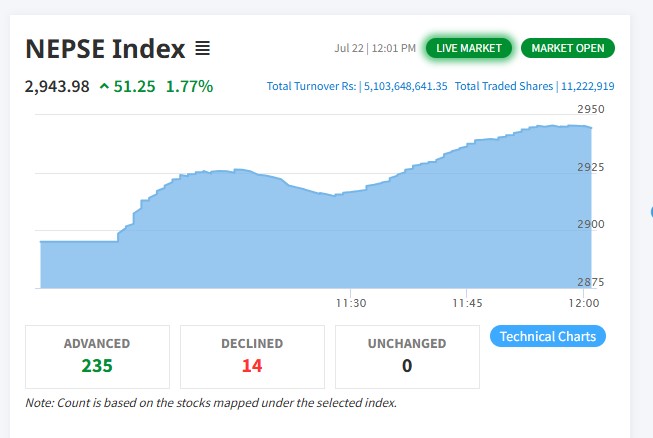This screenshot has height=438, width=653.
Task: Click the blue circle at right edge
Action: pos(651,212)
